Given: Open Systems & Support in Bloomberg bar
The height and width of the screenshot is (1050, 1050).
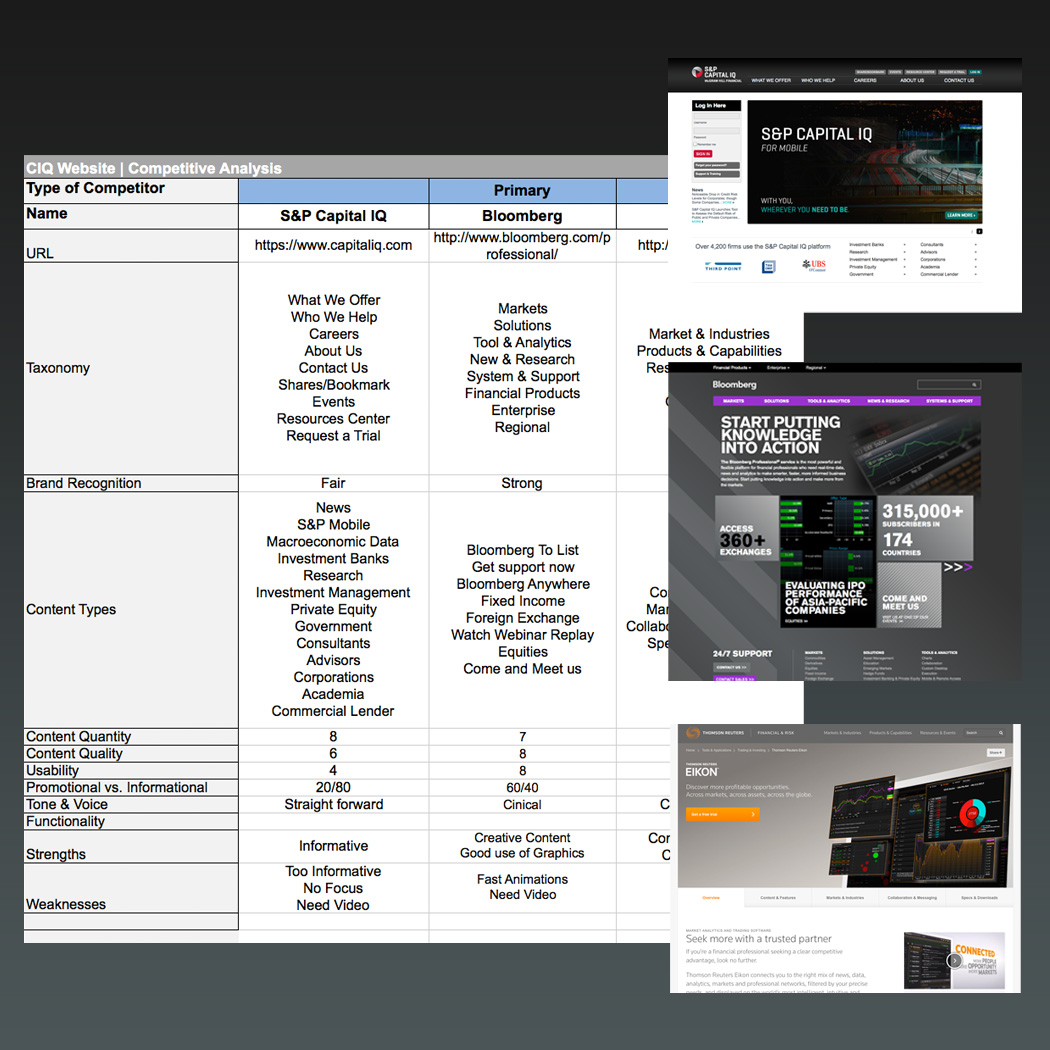Looking at the screenshot, I should pos(949,400).
